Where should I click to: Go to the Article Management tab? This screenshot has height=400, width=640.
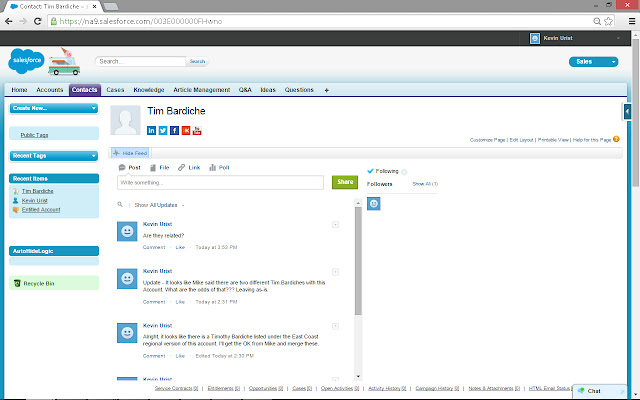click(x=202, y=90)
